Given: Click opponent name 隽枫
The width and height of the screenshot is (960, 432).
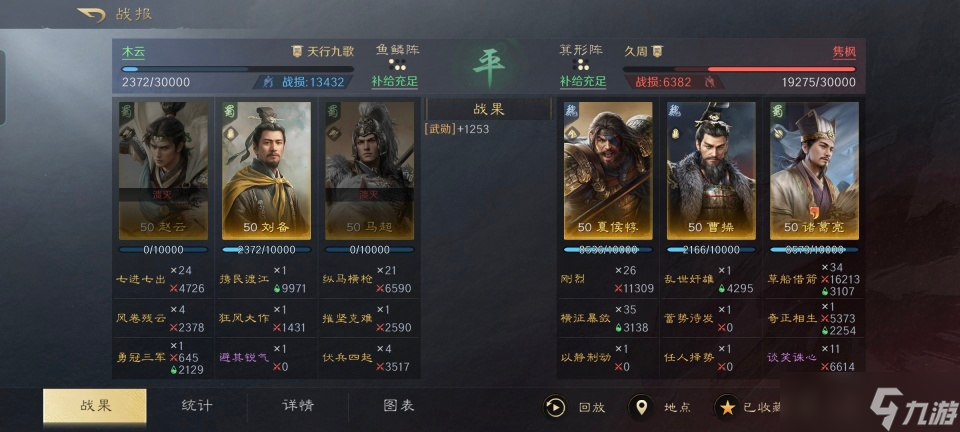Looking at the screenshot, I should (844, 52).
